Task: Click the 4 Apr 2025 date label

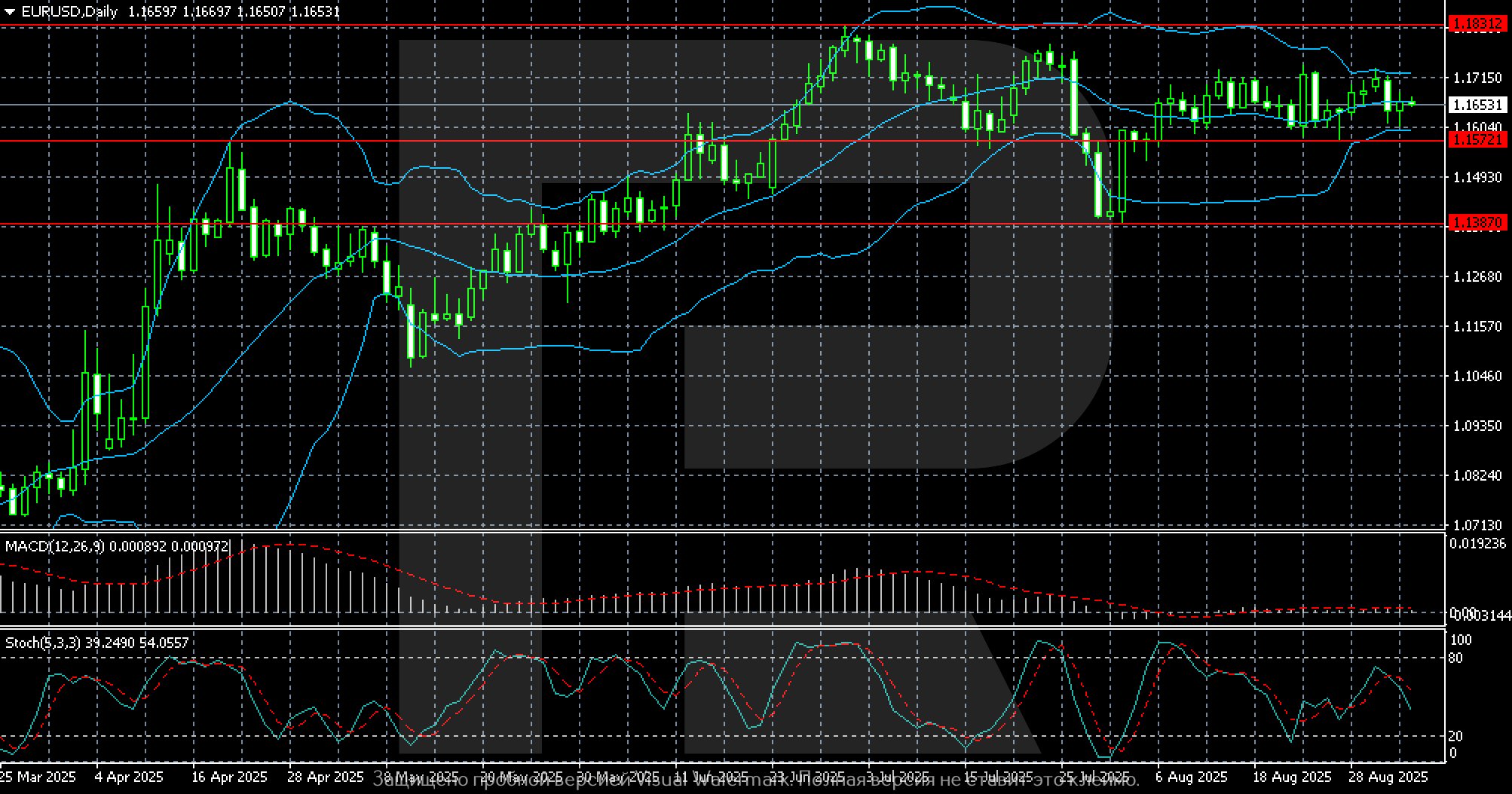Action: (129, 777)
